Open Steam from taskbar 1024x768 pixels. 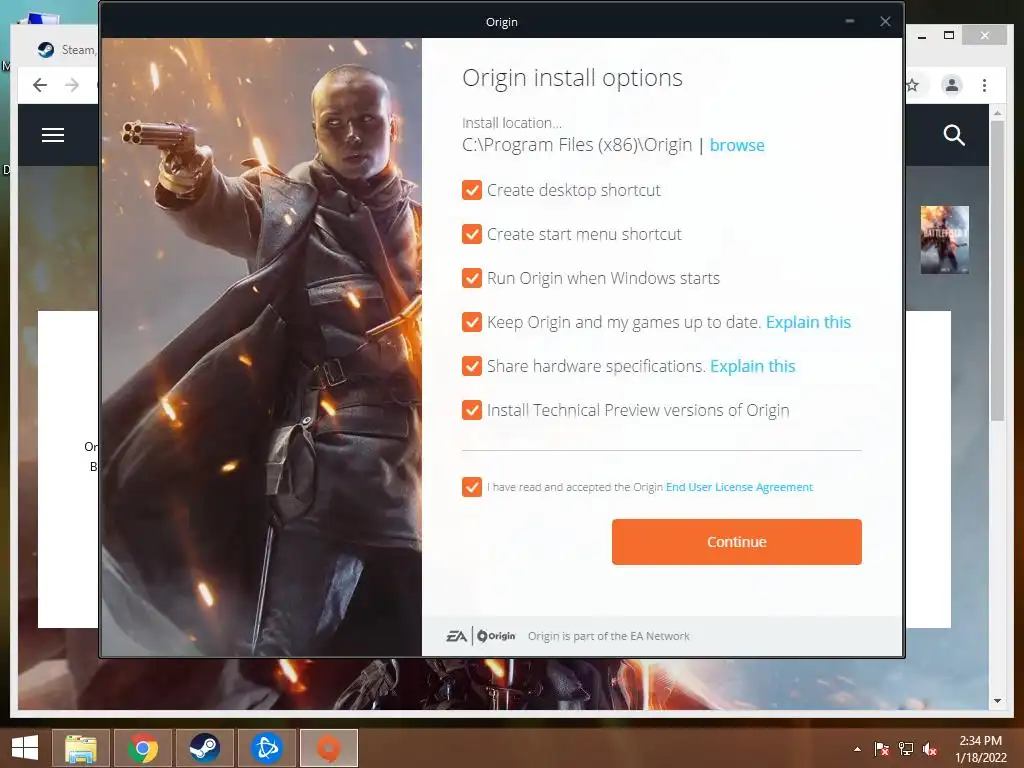click(x=204, y=748)
